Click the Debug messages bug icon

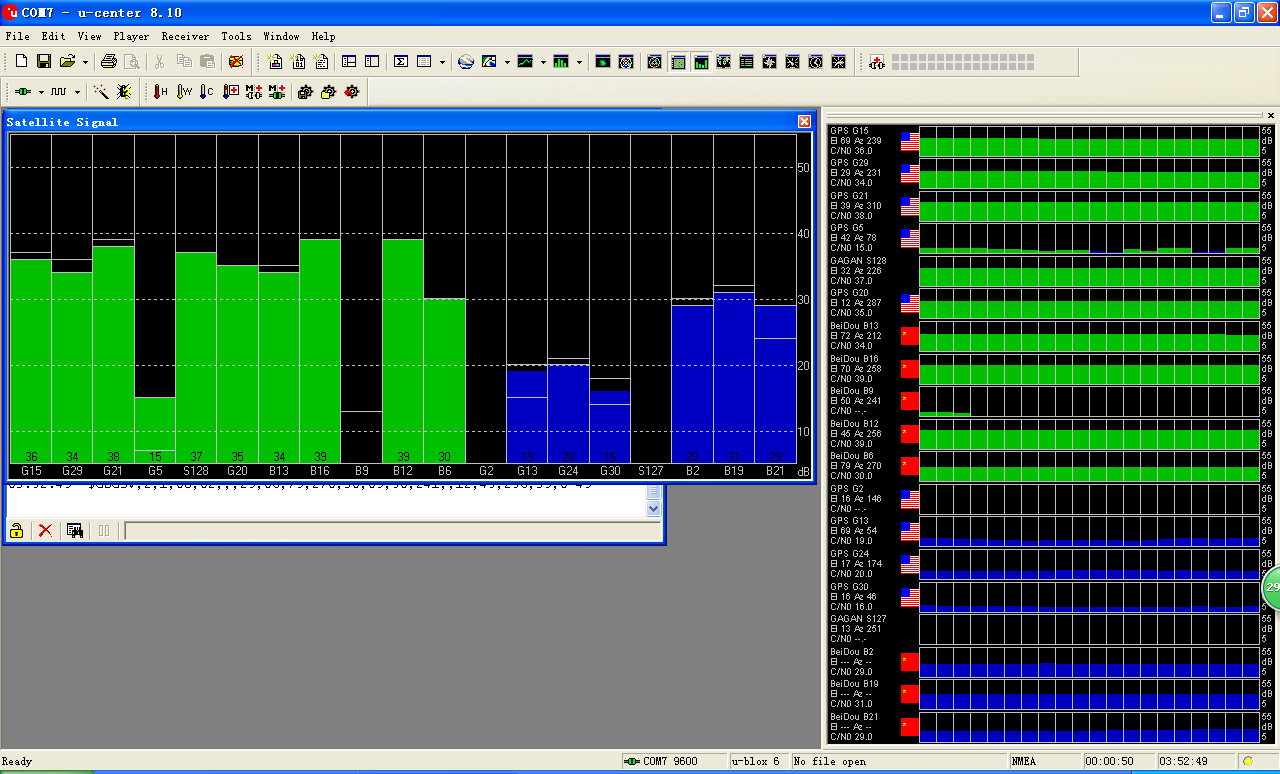124,92
